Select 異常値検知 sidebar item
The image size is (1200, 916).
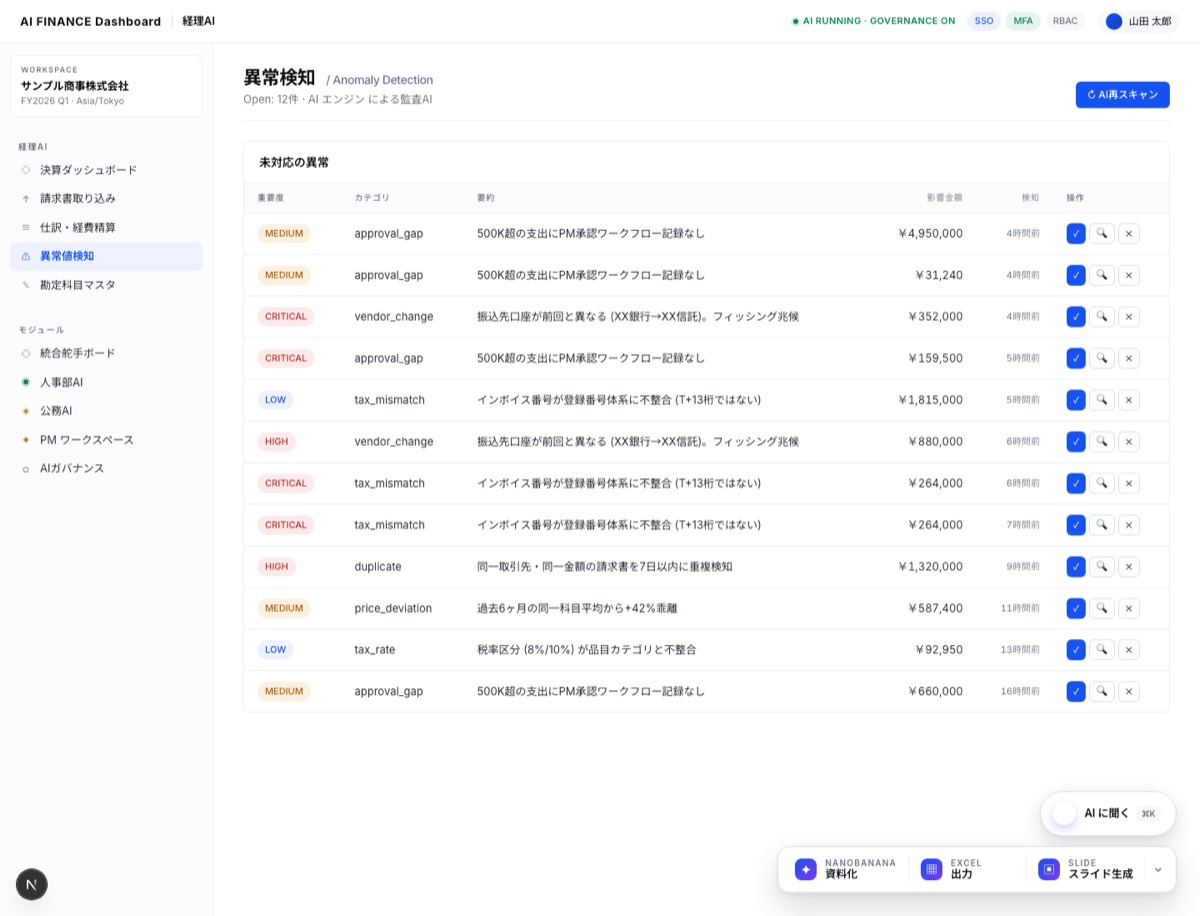[106, 256]
